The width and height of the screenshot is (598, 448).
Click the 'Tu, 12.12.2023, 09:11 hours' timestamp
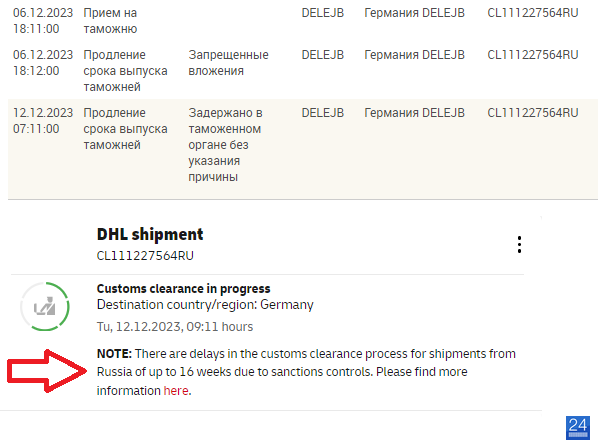coord(175,327)
